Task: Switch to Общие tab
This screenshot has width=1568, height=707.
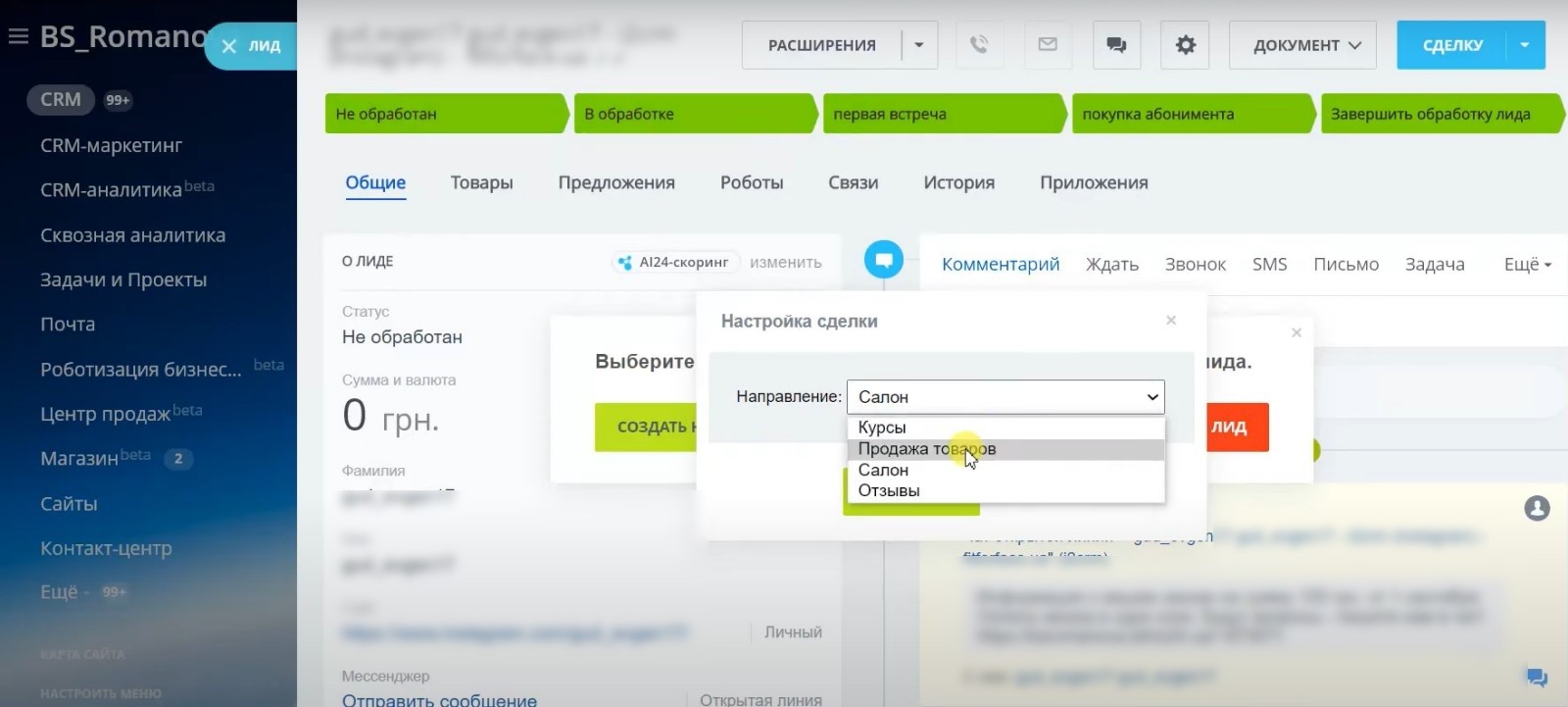Action: coord(375,182)
